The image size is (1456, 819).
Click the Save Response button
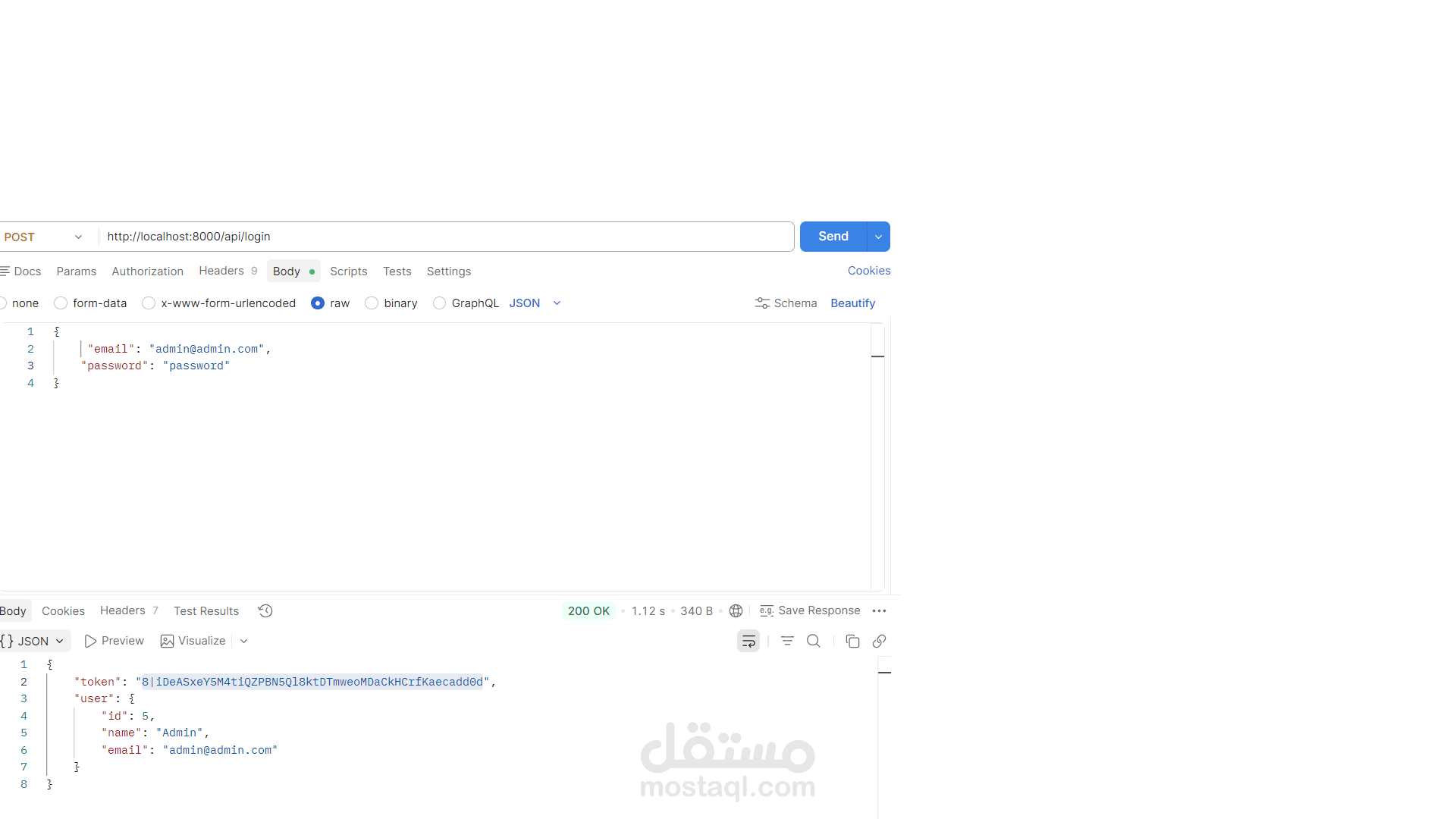(810, 611)
